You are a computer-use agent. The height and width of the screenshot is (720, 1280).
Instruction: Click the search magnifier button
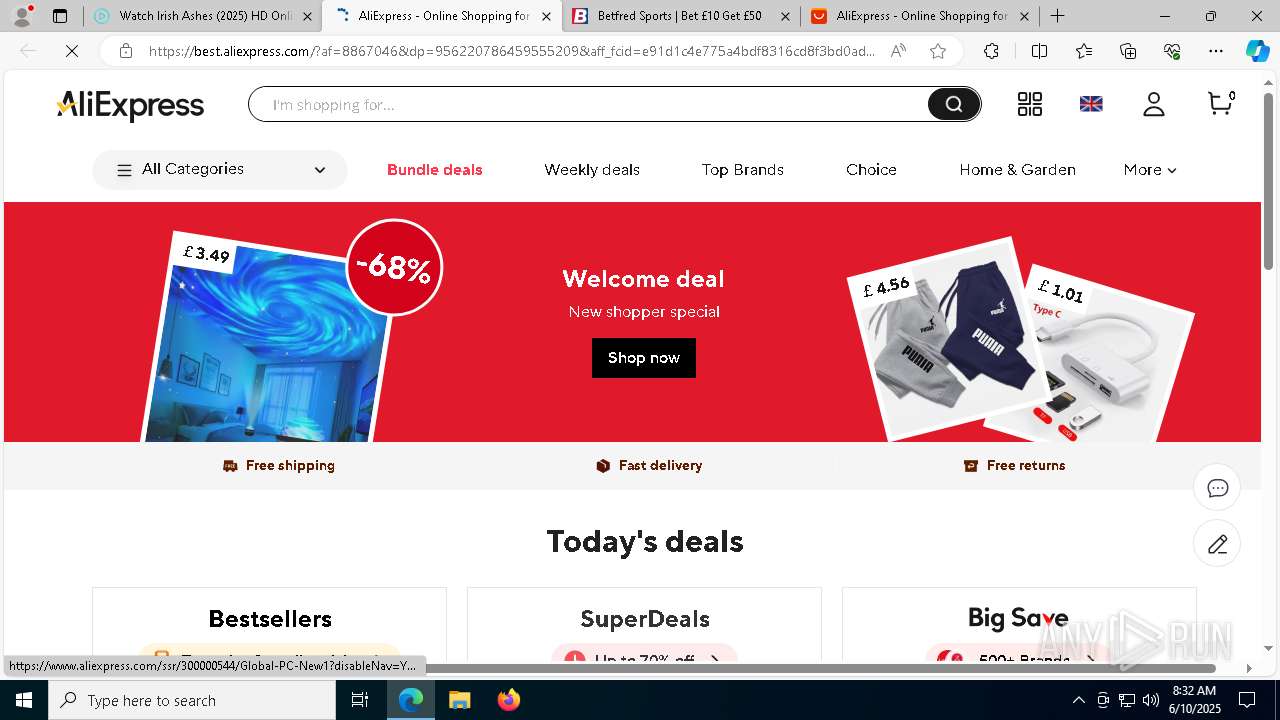click(x=954, y=104)
